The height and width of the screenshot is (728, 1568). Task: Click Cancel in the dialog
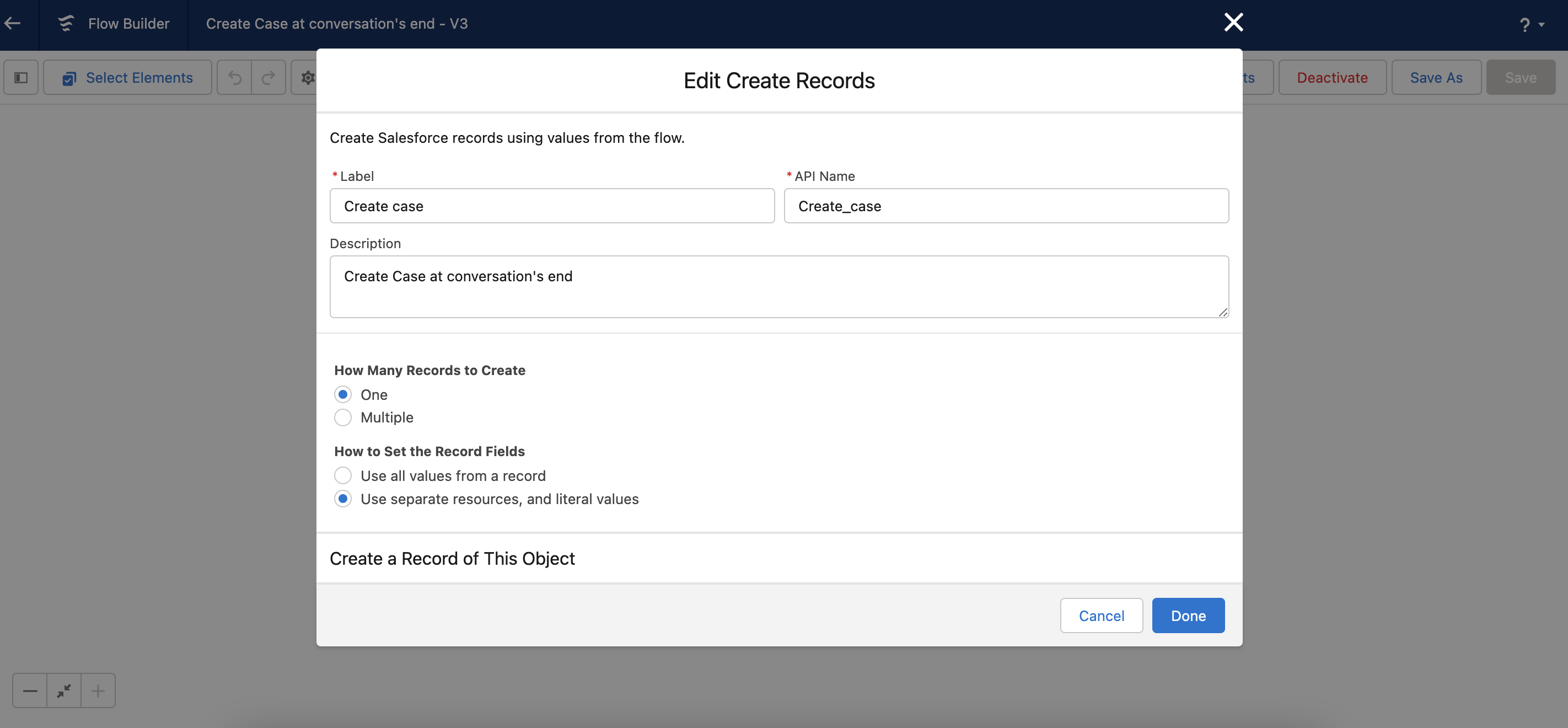point(1101,615)
